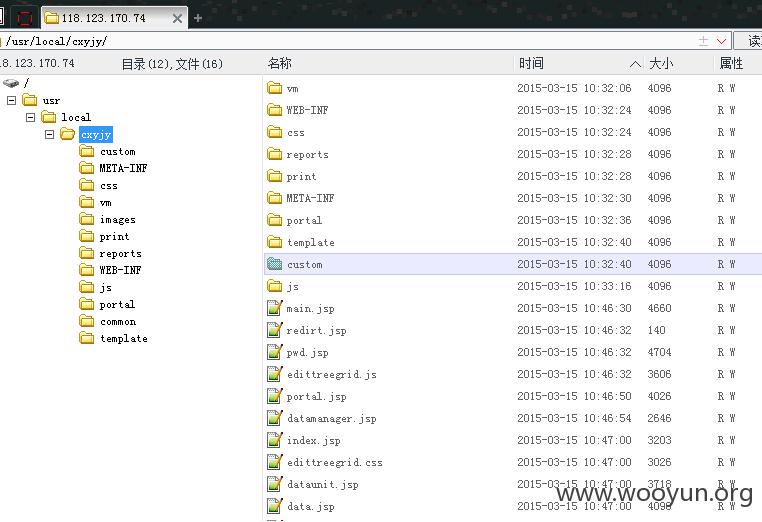The image size is (762, 522).
Task: Select the WEB-INF folder in tree
Action: tap(120, 270)
